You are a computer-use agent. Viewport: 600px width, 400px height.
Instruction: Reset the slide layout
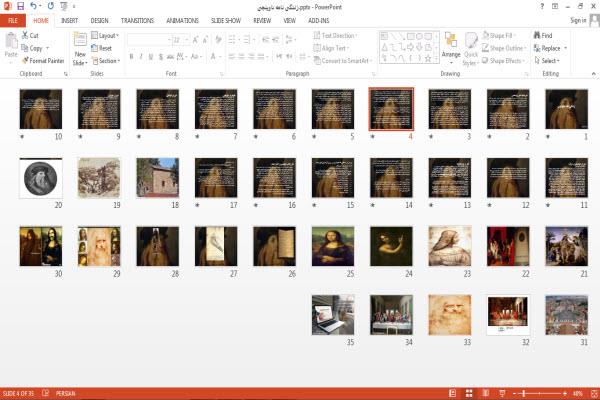[102, 48]
